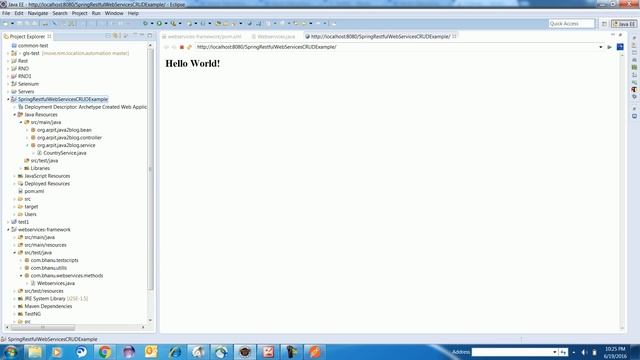Select the Project Explorer view tab
Viewport: 640px width, 360px height.
27,36
